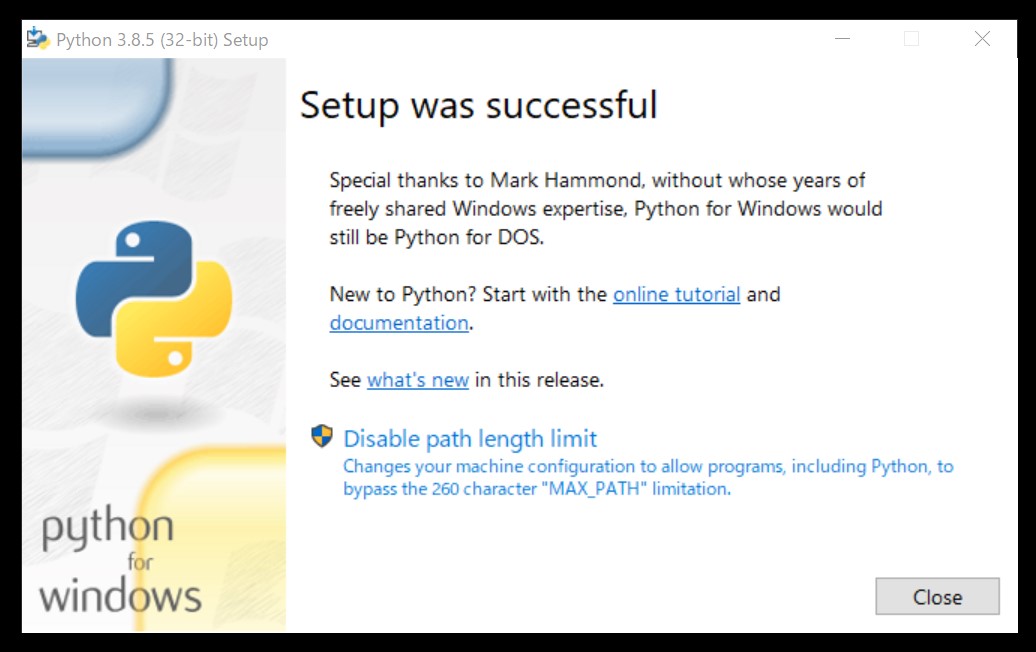This screenshot has width=1036, height=652.
Task: Click the Python installer icon in the title bar
Action: click(x=37, y=39)
